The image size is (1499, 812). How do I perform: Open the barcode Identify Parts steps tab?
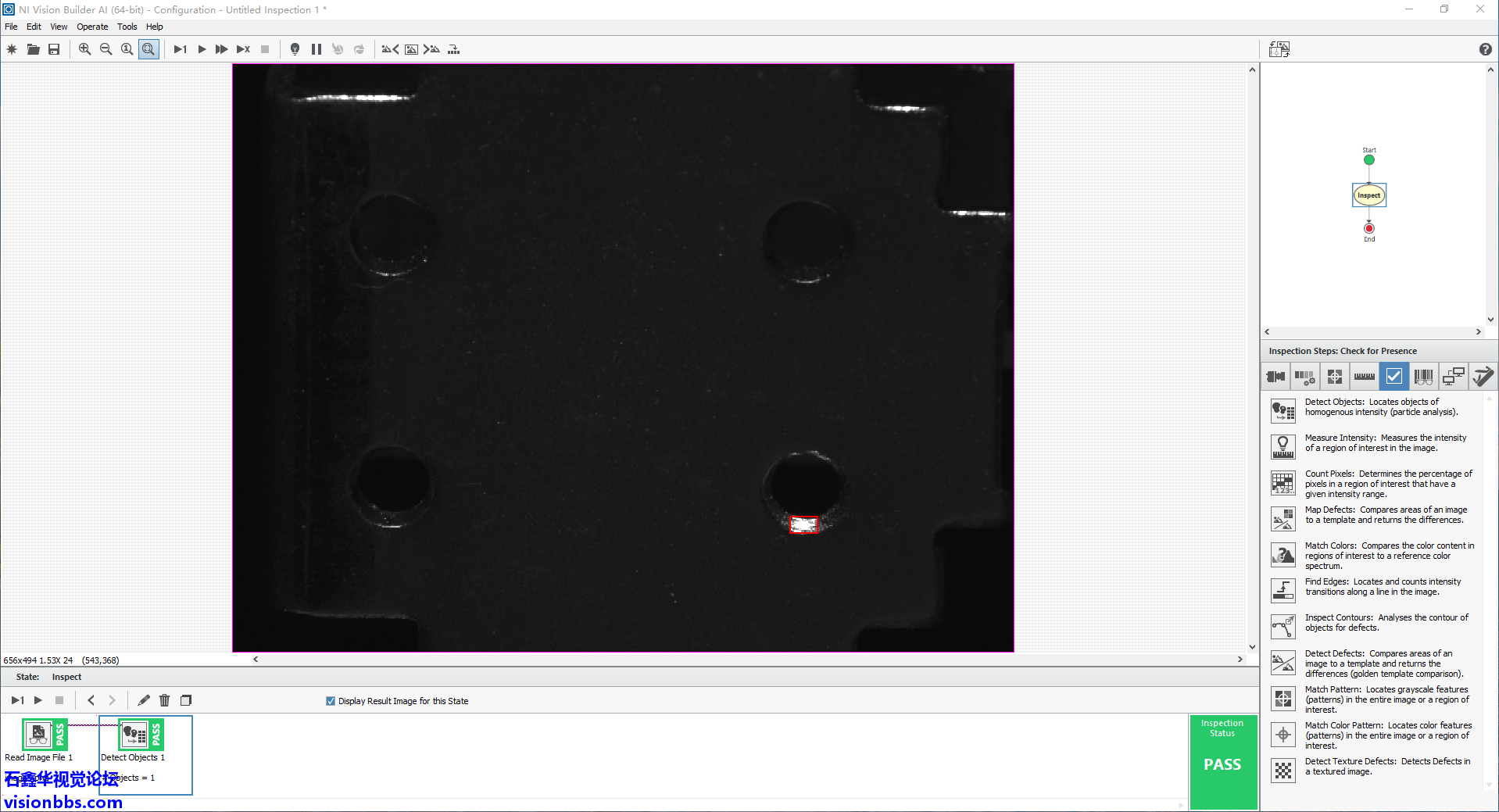tap(1423, 377)
